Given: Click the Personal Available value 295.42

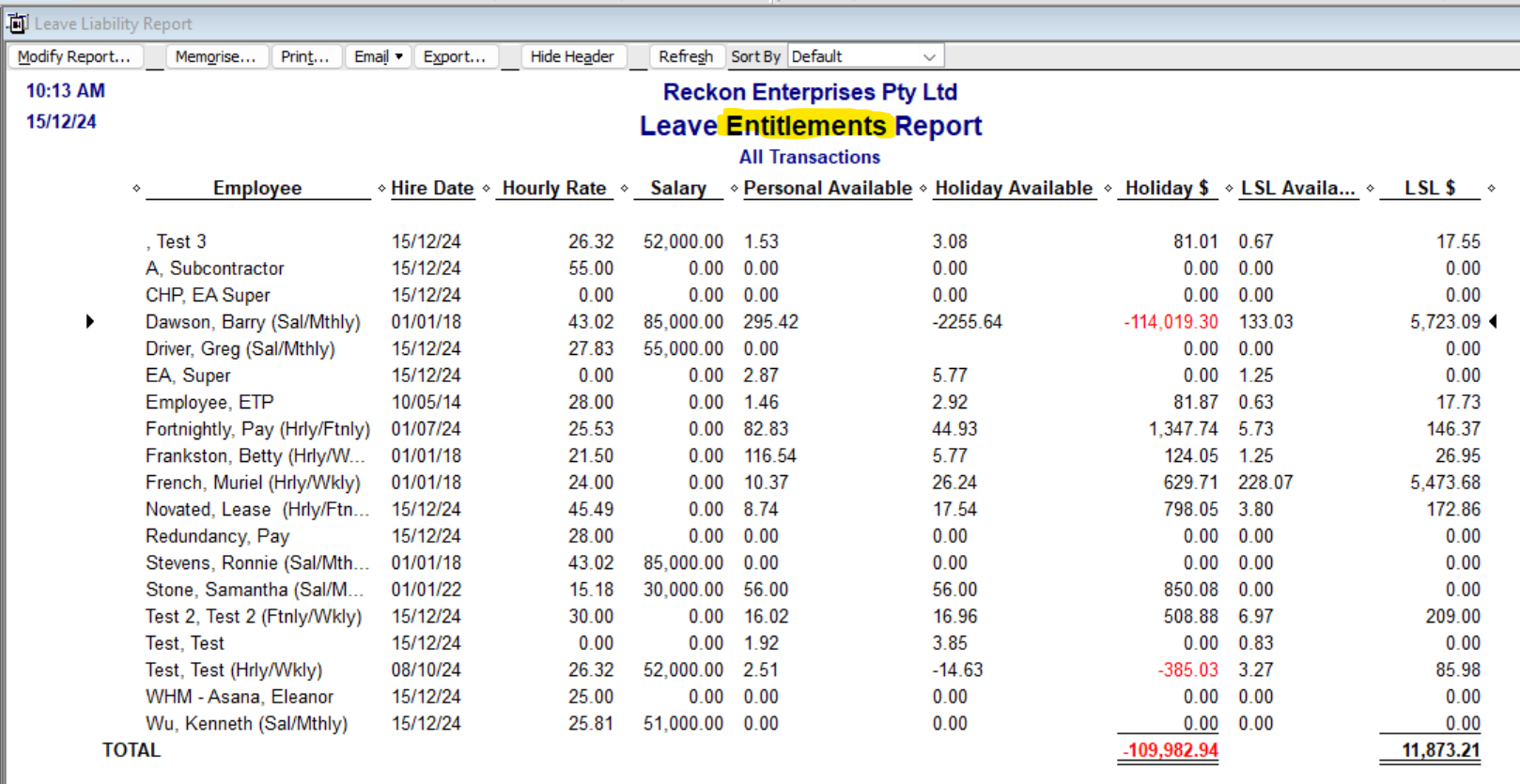Looking at the screenshot, I should point(770,322).
